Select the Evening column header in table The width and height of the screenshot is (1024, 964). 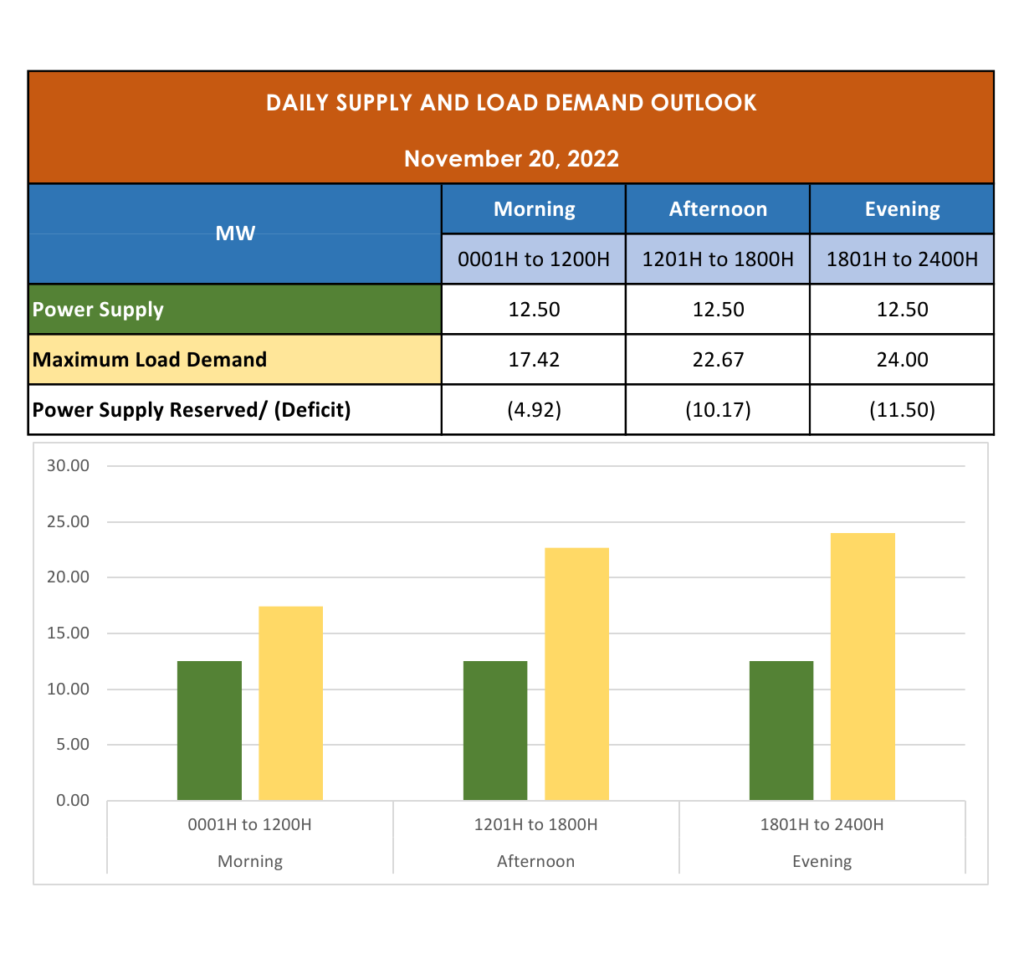click(902, 209)
